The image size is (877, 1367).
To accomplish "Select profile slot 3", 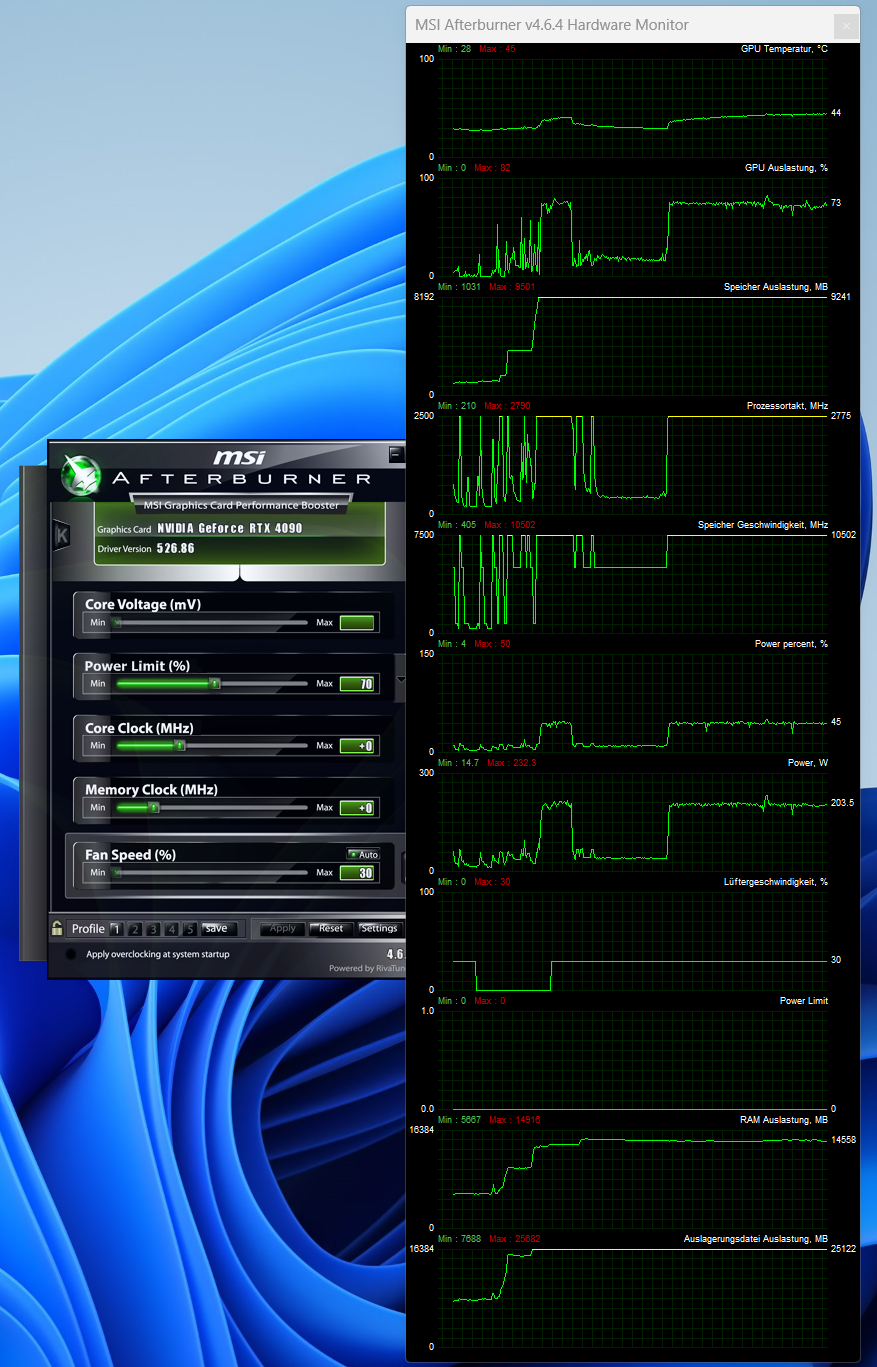I will [x=153, y=928].
